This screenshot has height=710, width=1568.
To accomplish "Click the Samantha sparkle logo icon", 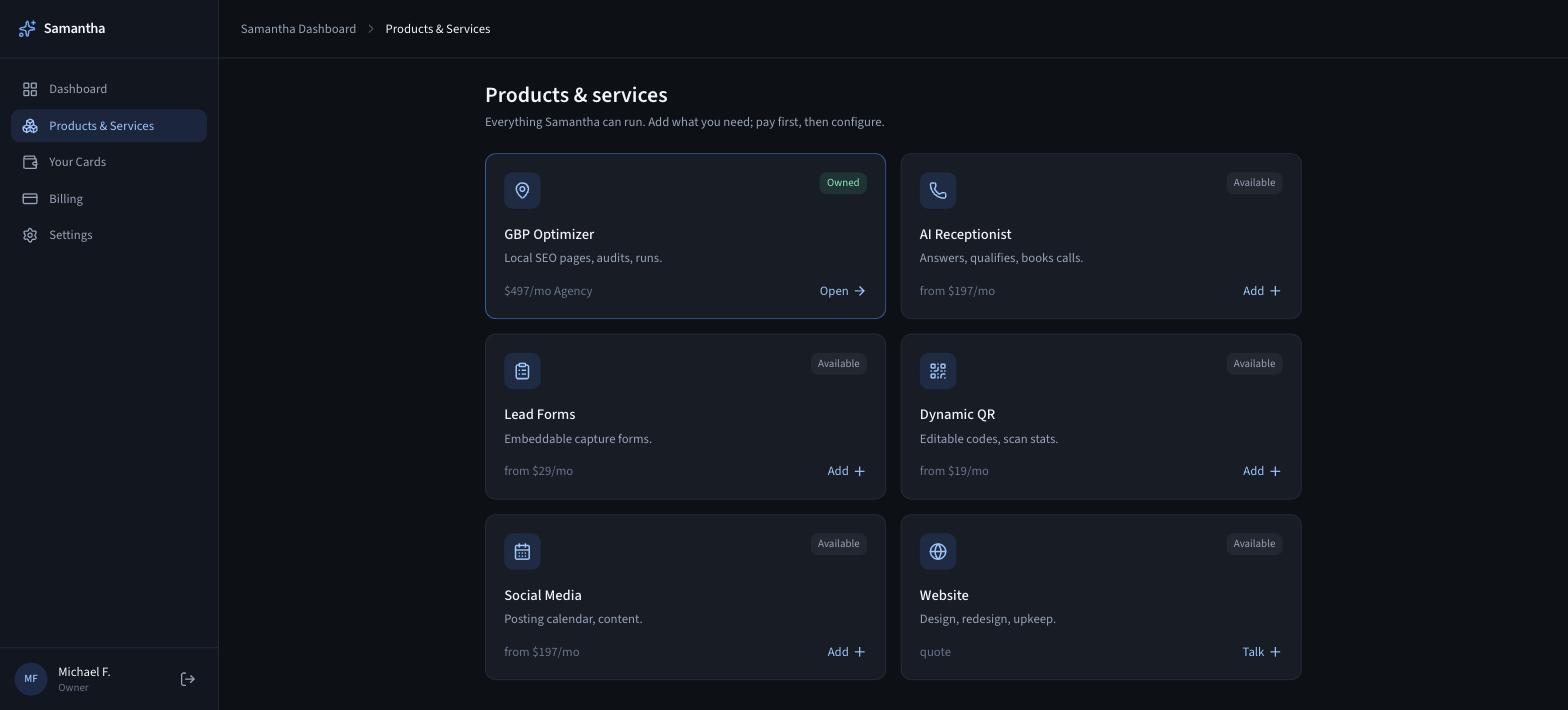I will 27,29.
